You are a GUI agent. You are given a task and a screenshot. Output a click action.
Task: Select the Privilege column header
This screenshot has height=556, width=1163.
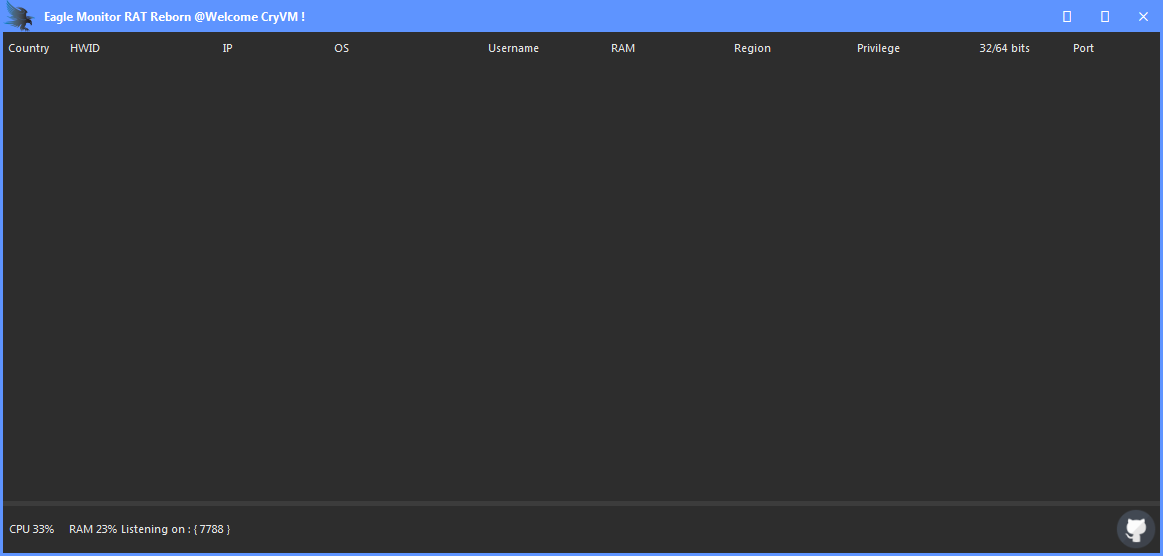[x=878, y=48]
